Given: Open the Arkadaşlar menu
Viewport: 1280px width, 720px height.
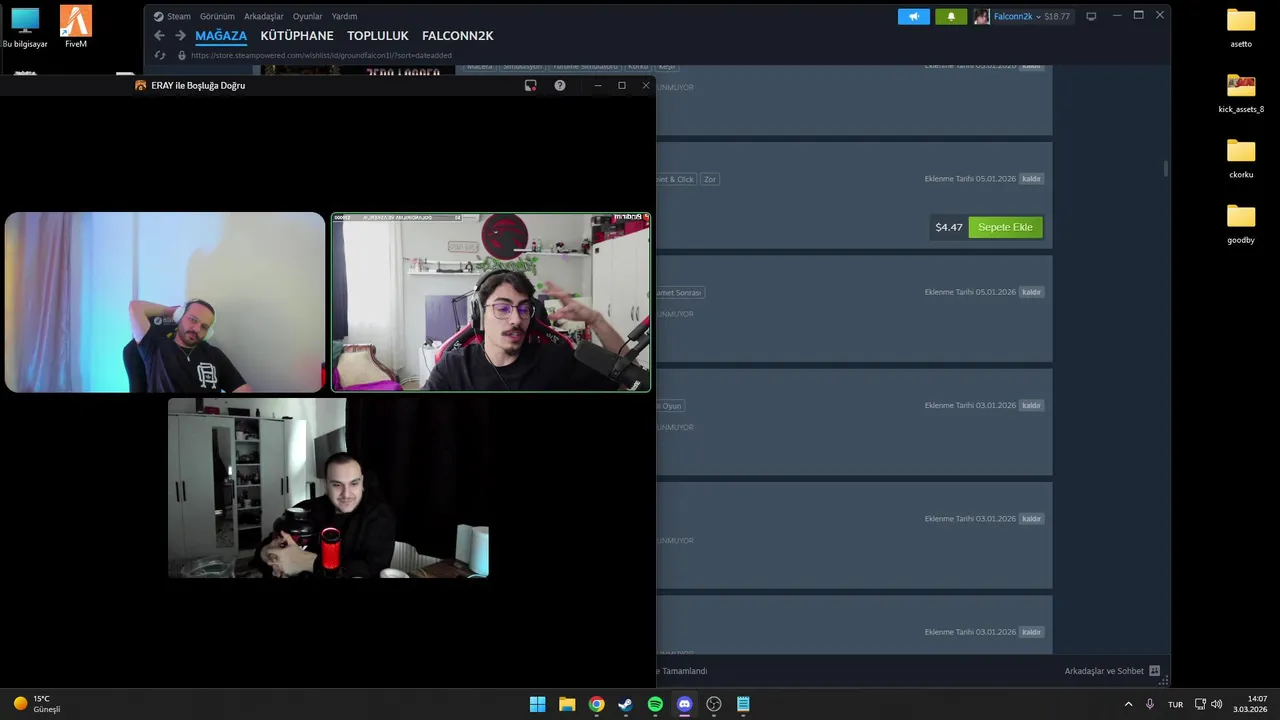Looking at the screenshot, I should tap(264, 16).
